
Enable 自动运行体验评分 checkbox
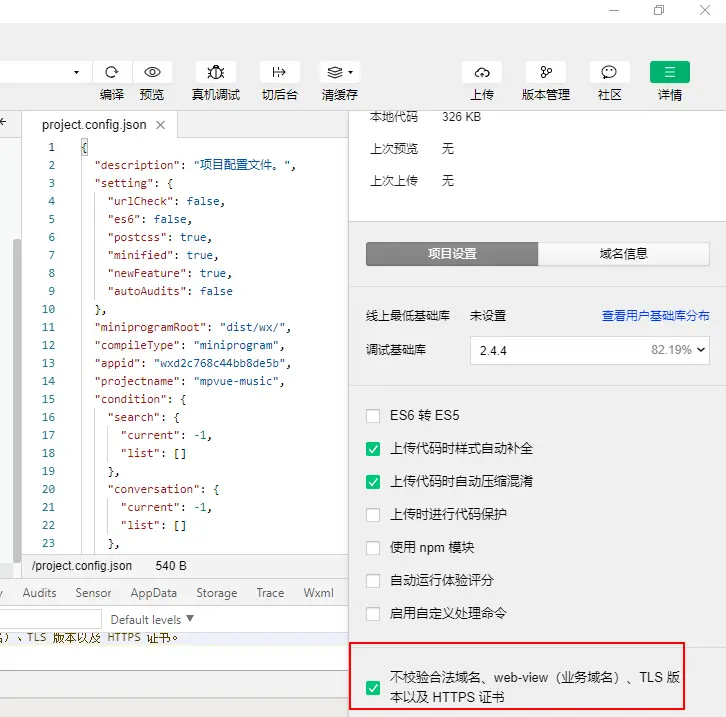click(x=373, y=580)
